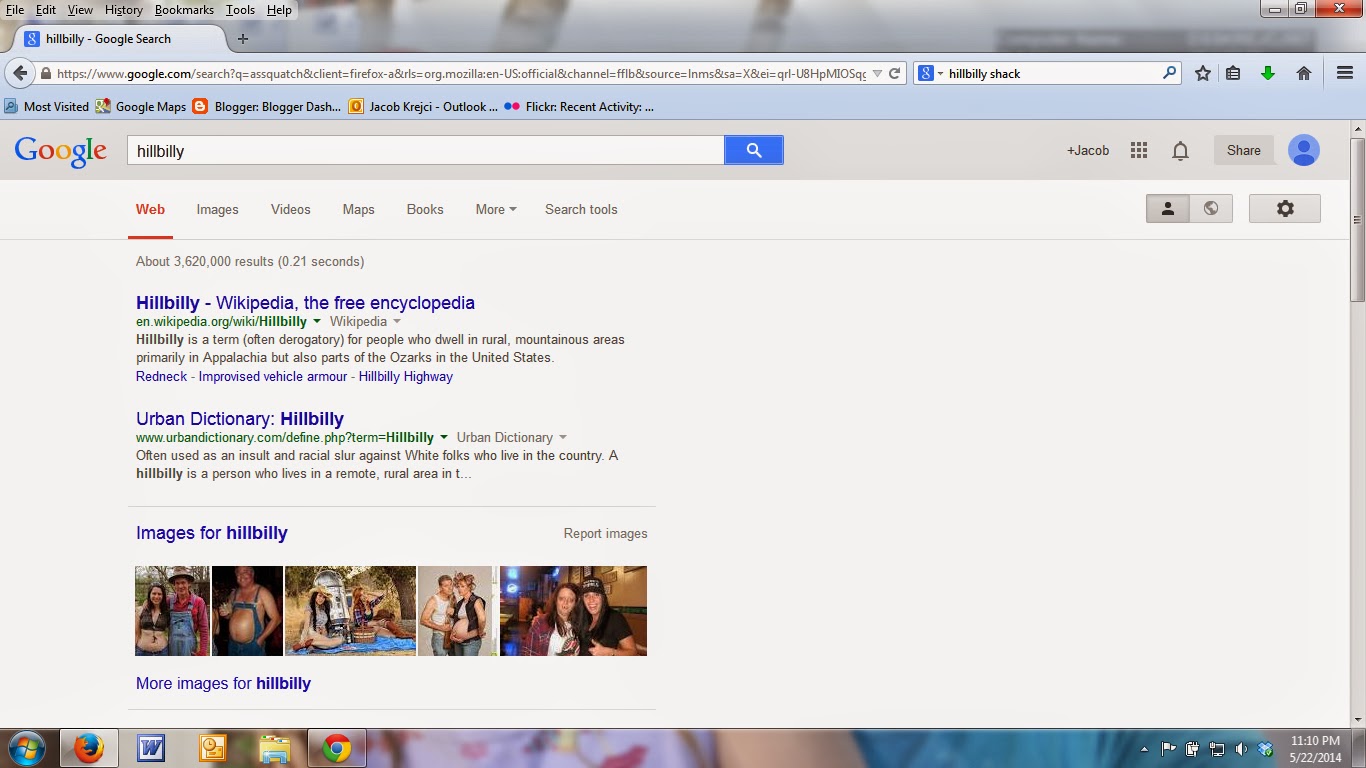This screenshot has width=1366, height=768.
Task: Open the File menu
Action: tap(15, 10)
